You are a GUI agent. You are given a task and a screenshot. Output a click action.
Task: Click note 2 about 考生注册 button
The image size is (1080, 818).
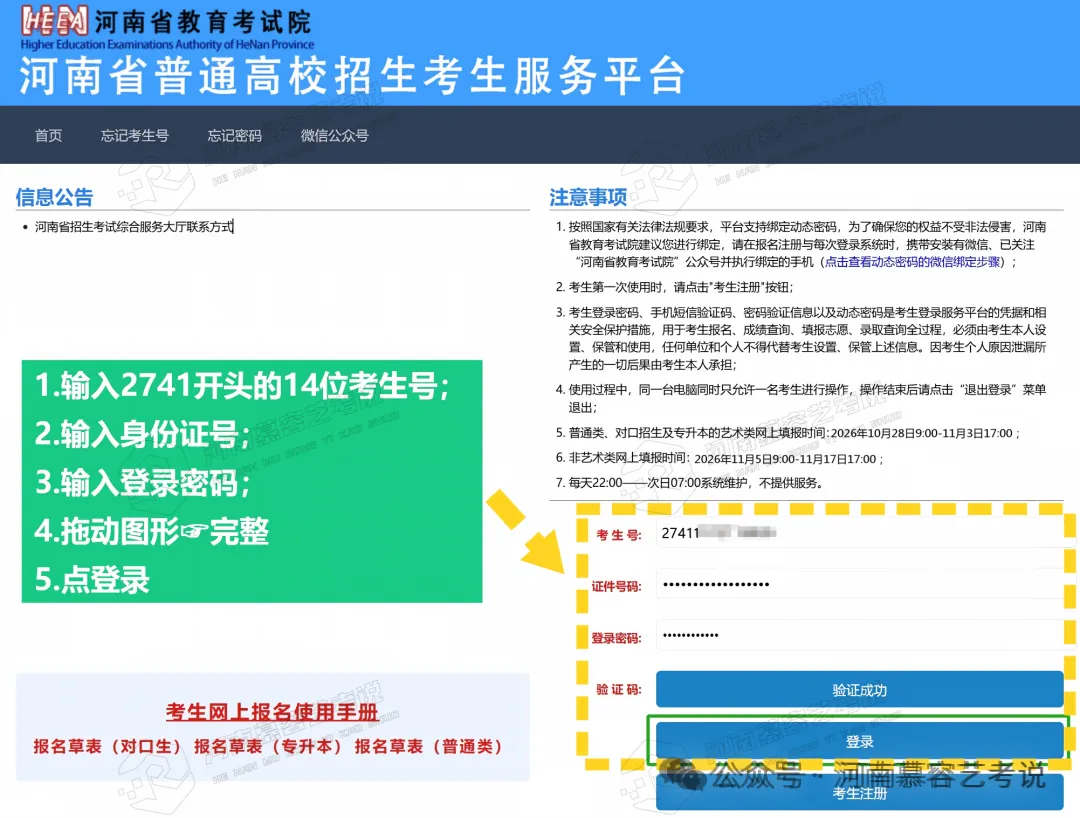(675, 287)
